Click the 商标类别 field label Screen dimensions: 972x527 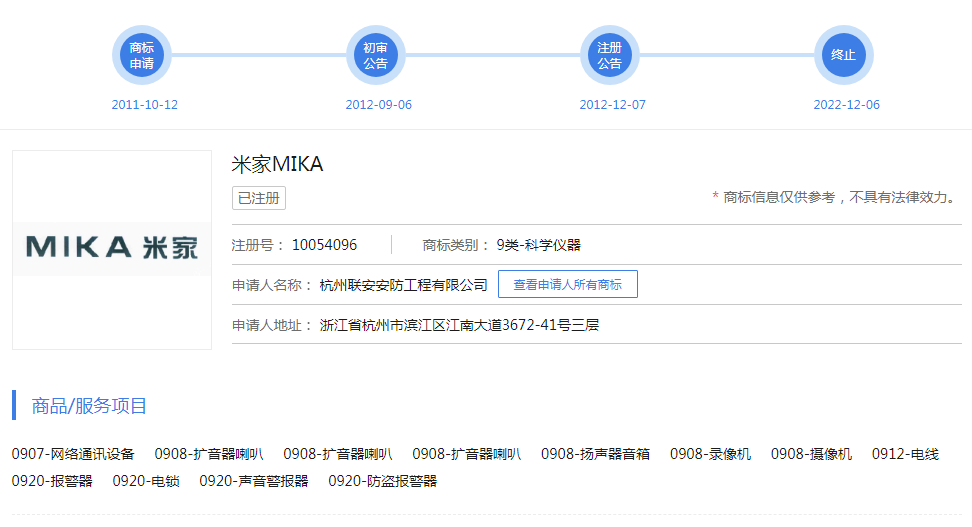[456, 245]
